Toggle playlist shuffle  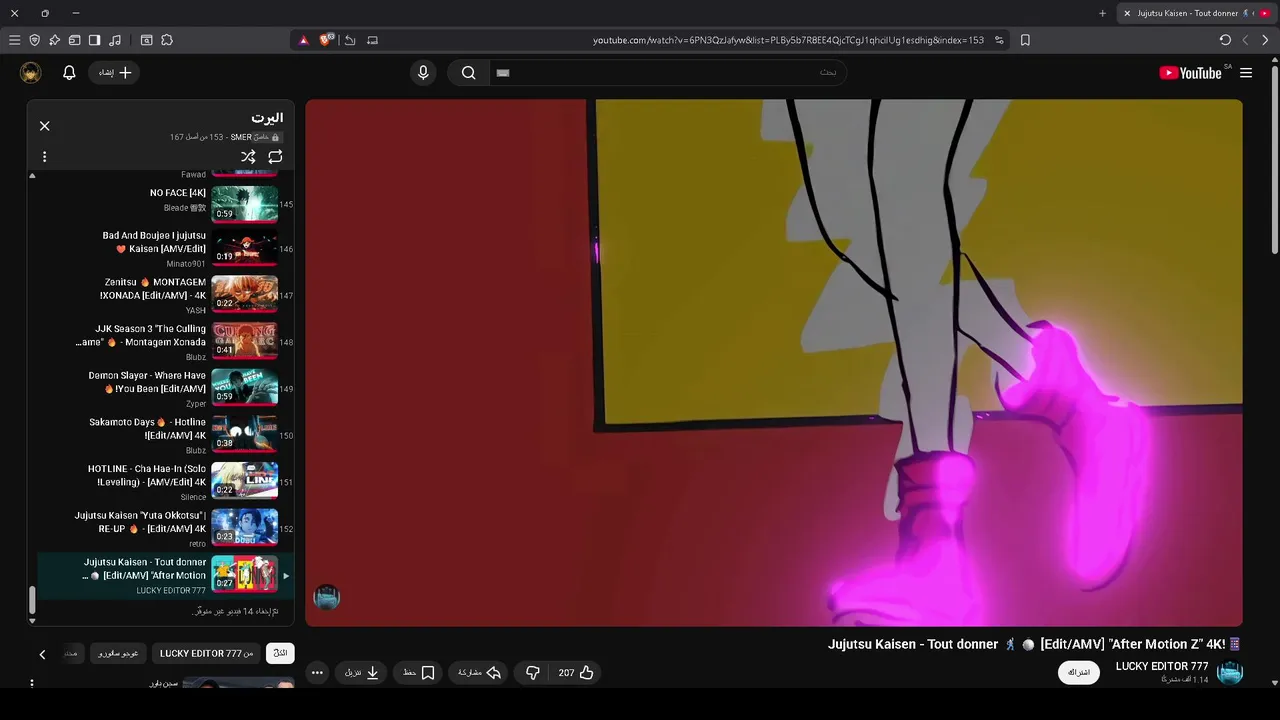(248, 157)
